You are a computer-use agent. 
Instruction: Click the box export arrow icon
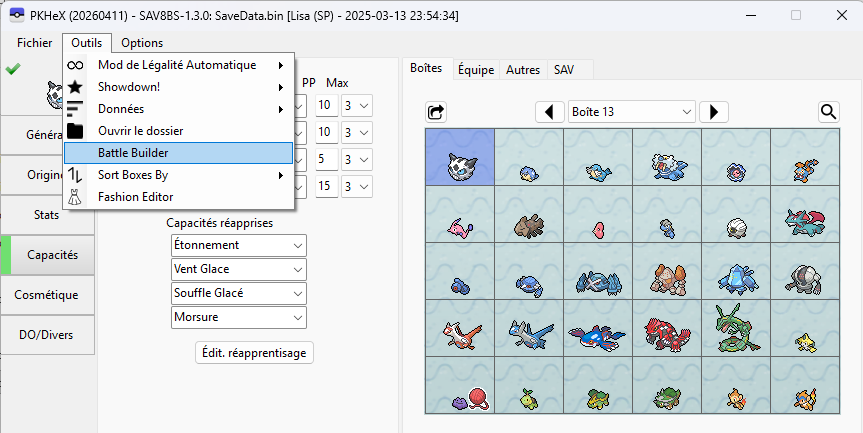pyautogui.click(x=436, y=112)
